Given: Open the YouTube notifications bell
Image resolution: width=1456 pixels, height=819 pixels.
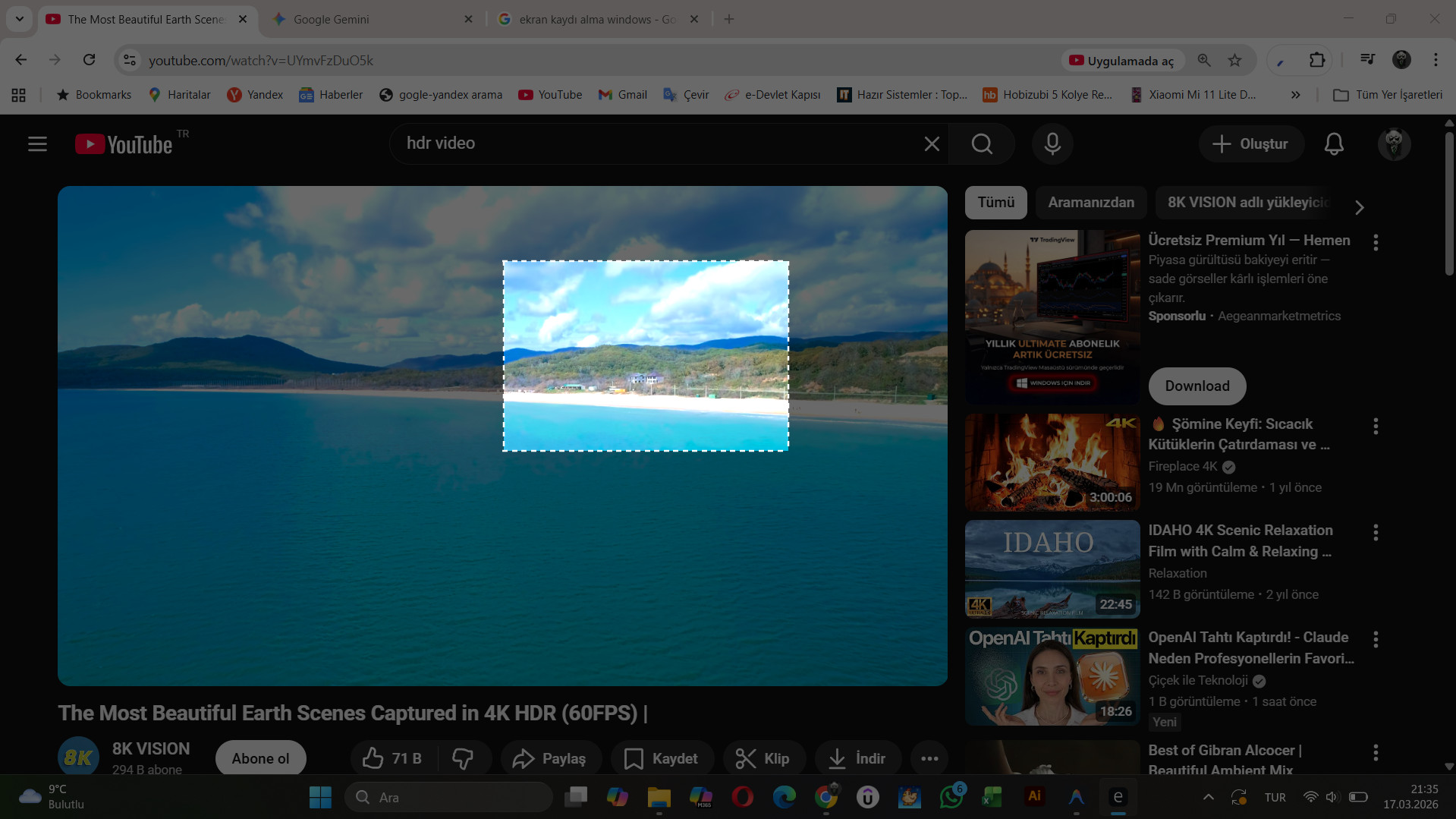Looking at the screenshot, I should pyautogui.click(x=1333, y=144).
